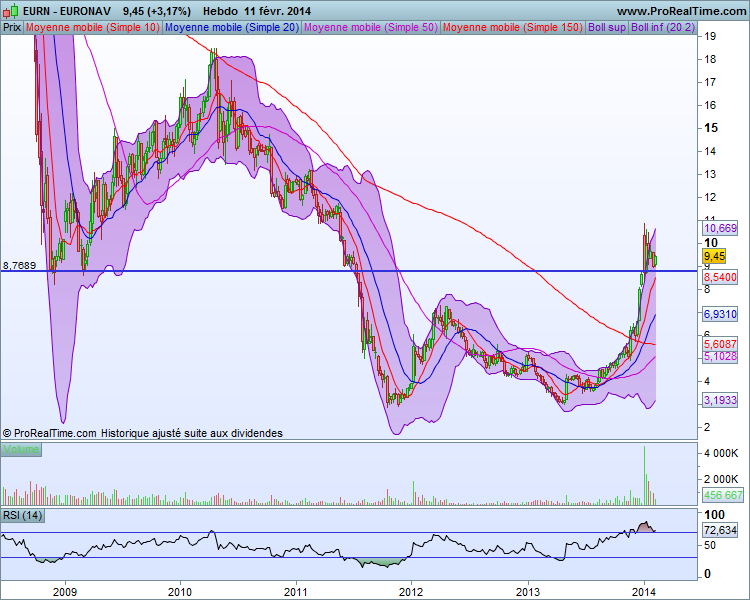Select the Prix indicator tab
The height and width of the screenshot is (600, 750).
pyautogui.click(x=12, y=27)
